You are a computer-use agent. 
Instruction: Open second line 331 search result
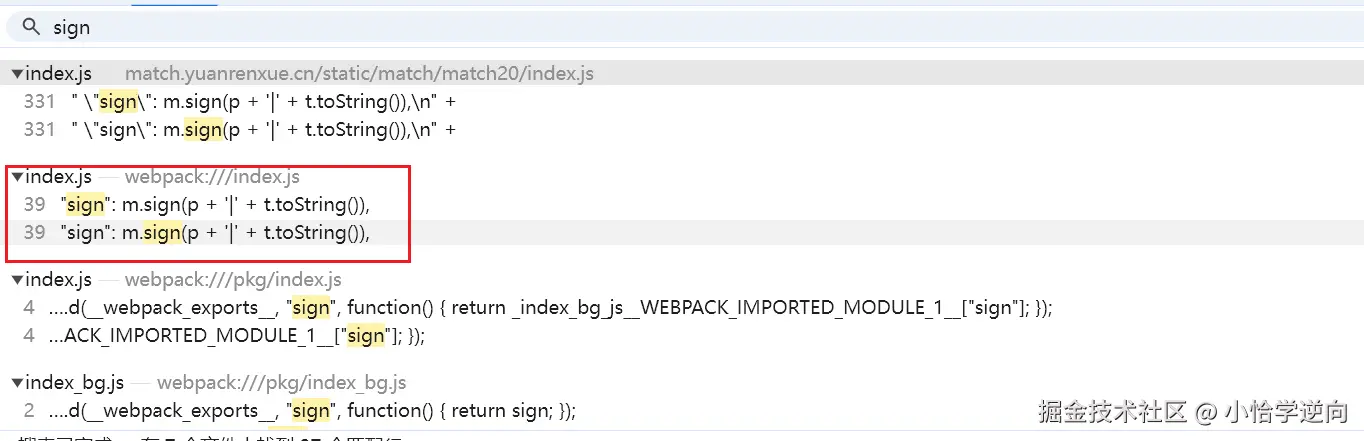(264, 129)
